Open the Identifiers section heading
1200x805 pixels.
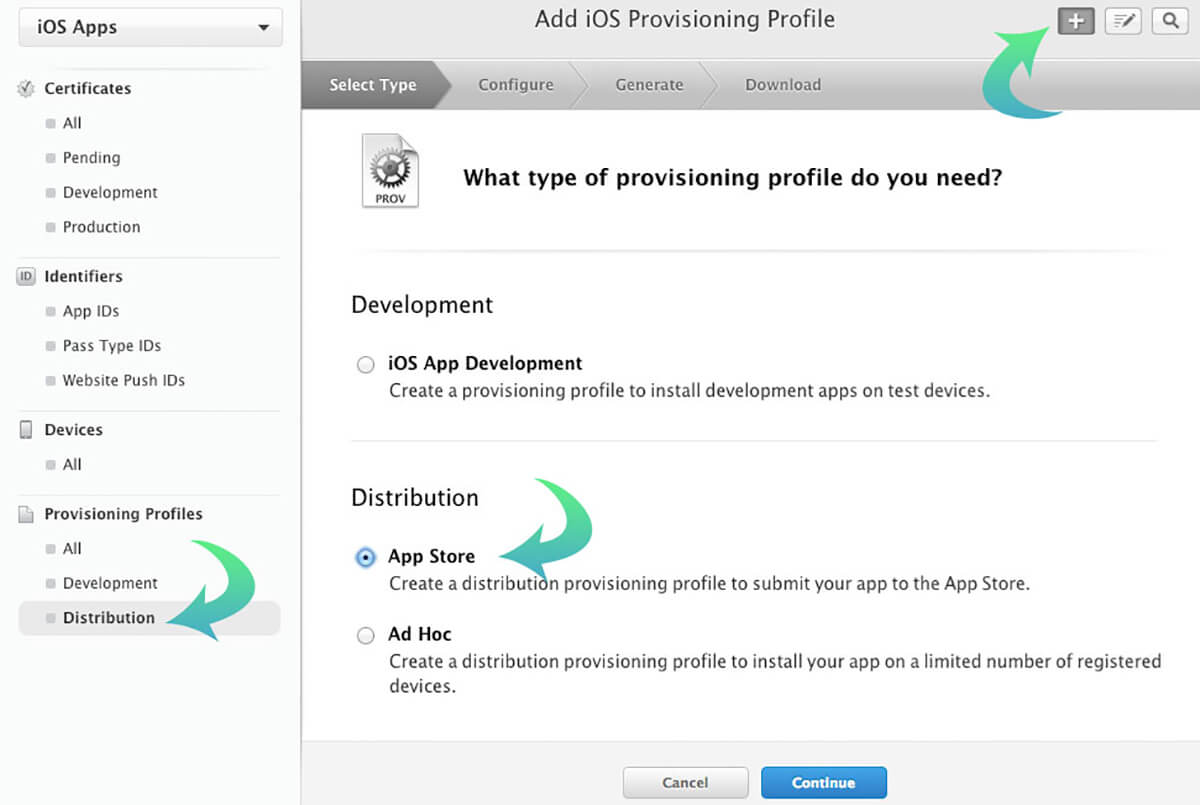coord(84,276)
